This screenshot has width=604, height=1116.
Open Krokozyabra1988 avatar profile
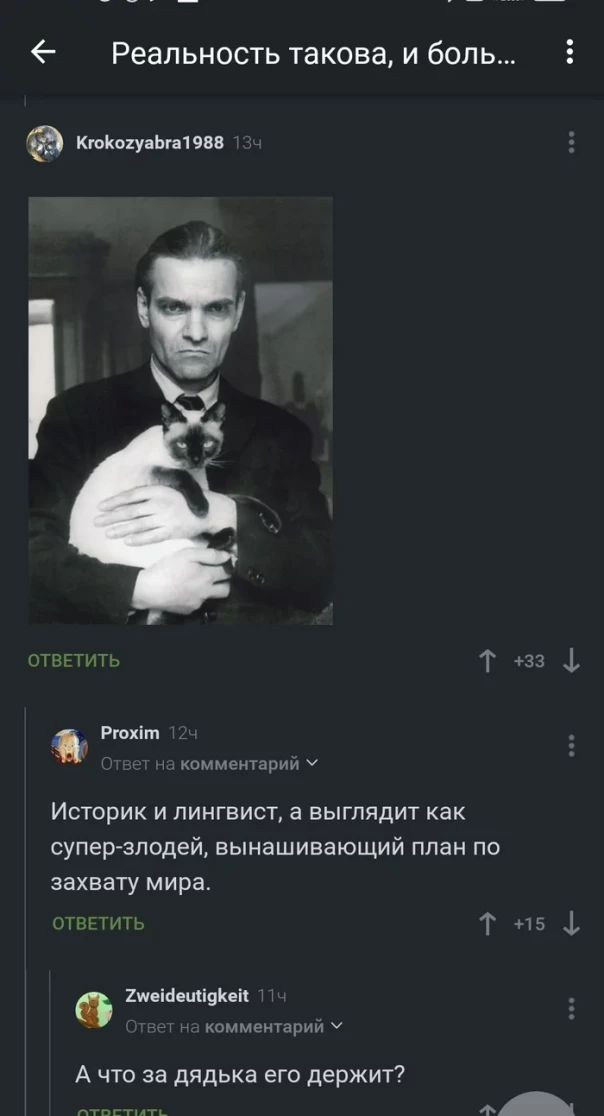point(45,143)
